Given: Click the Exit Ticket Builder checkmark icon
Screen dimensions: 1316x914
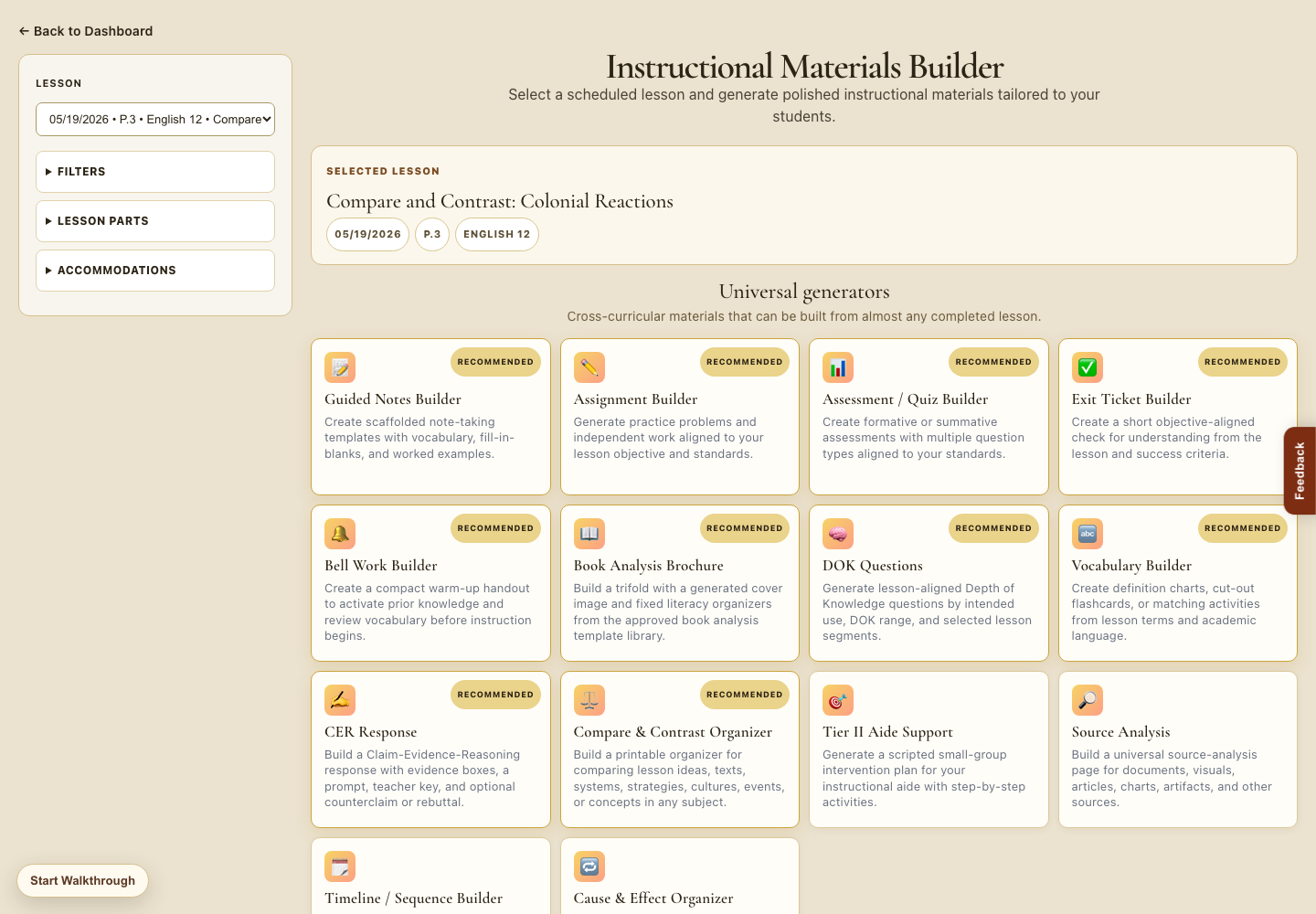Looking at the screenshot, I should click(x=1088, y=367).
